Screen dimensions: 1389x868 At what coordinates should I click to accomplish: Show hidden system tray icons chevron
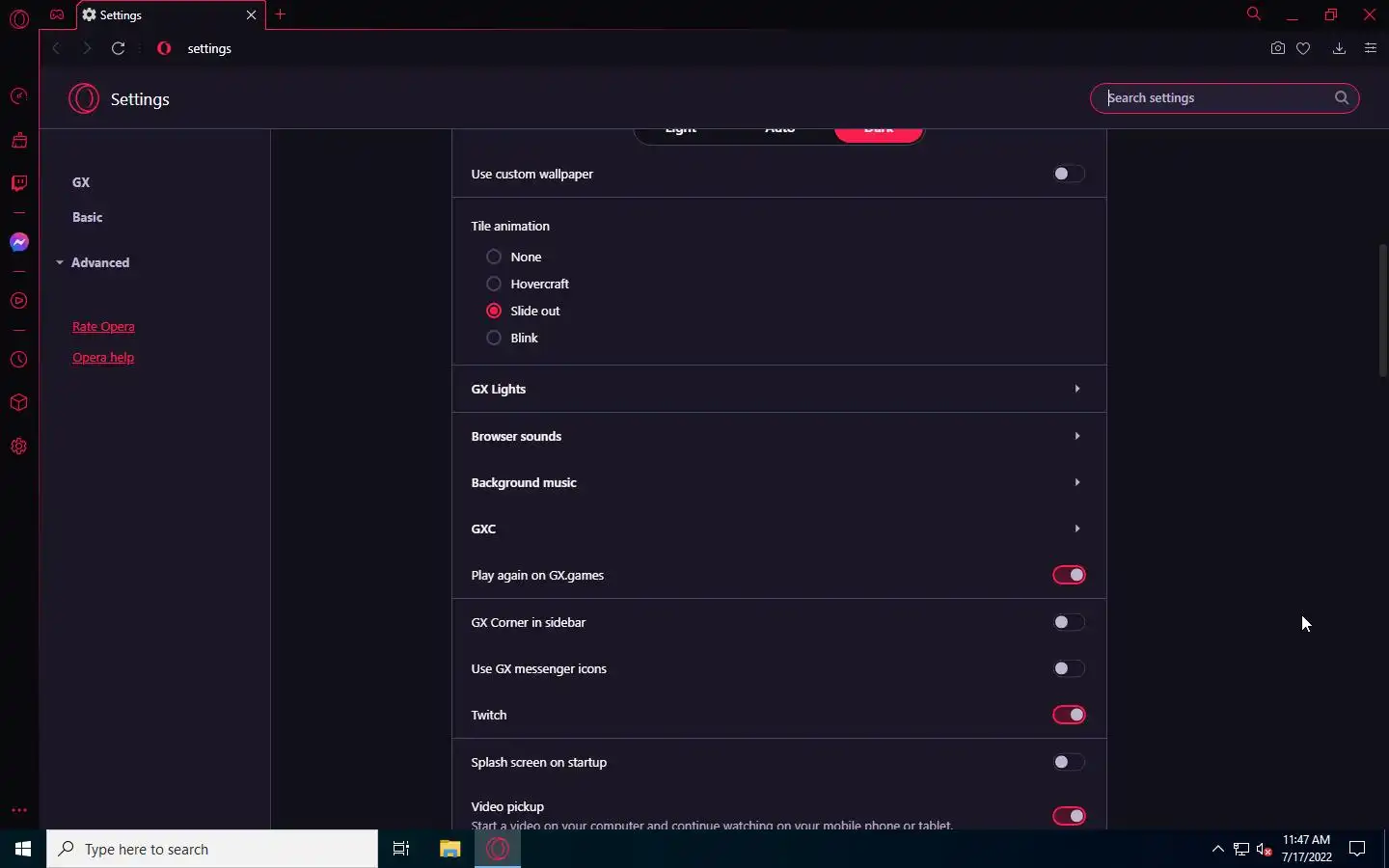(1217, 849)
